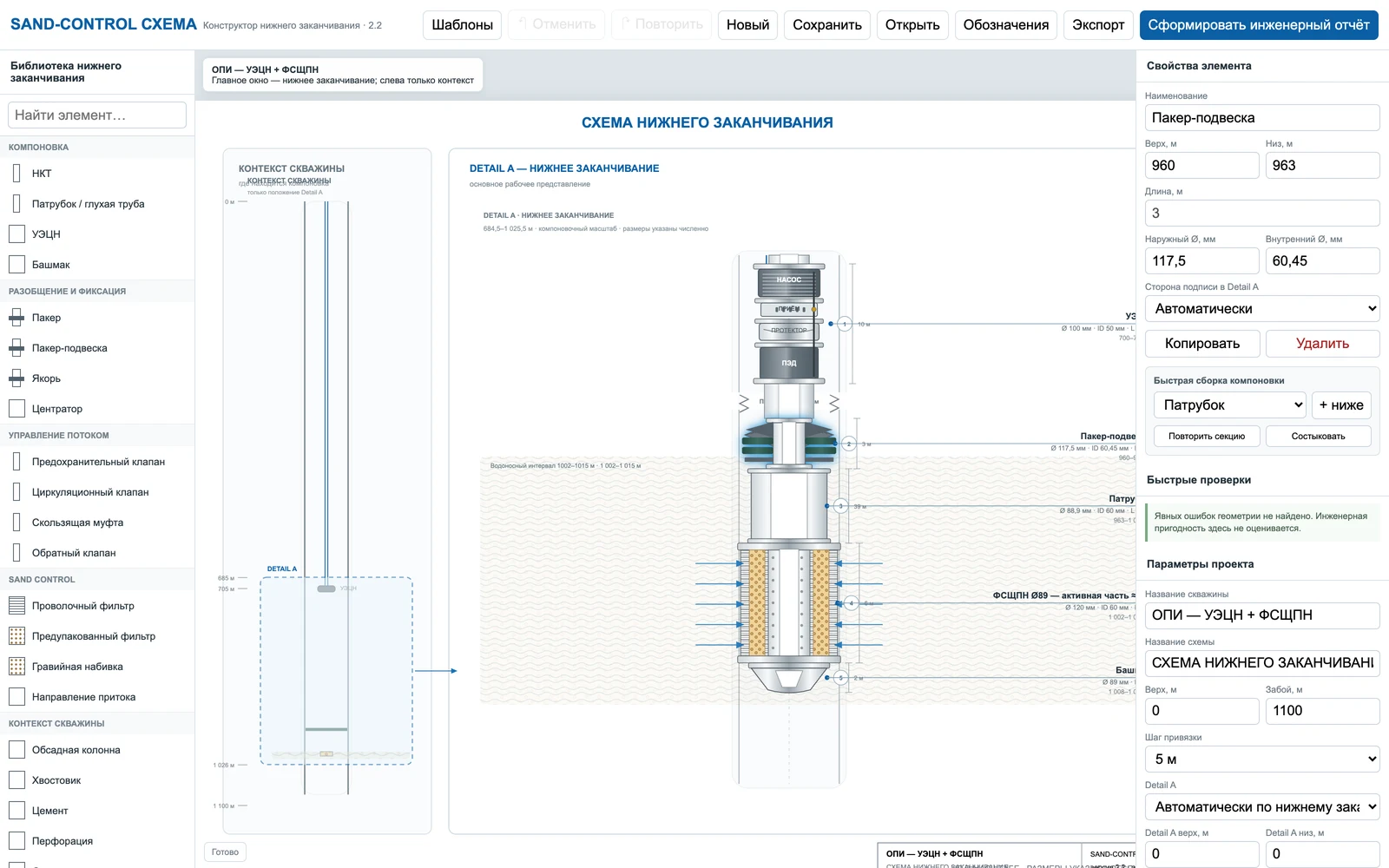Focus the Найти элемент search field
1389x868 pixels.
click(x=97, y=115)
